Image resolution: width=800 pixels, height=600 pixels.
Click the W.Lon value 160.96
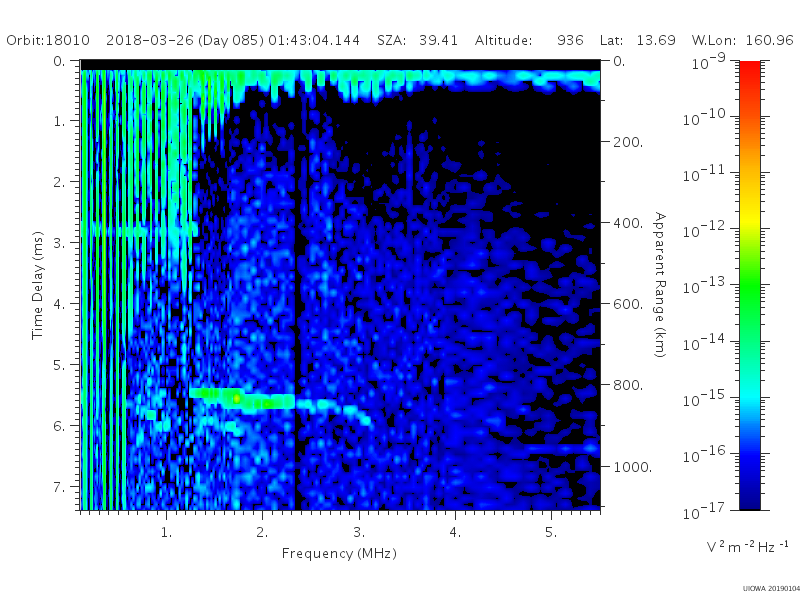pyautogui.click(x=770, y=40)
